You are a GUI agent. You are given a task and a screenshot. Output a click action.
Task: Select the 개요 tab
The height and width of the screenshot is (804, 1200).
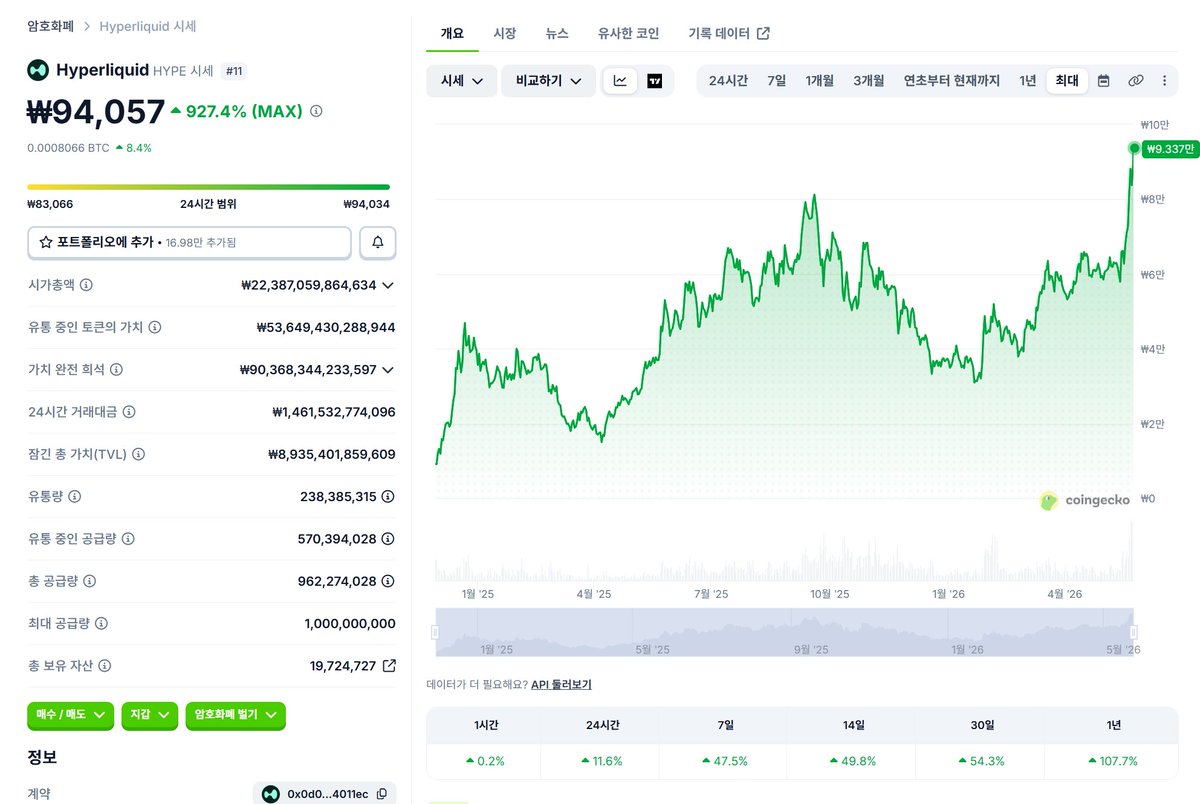click(x=452, y=33)
